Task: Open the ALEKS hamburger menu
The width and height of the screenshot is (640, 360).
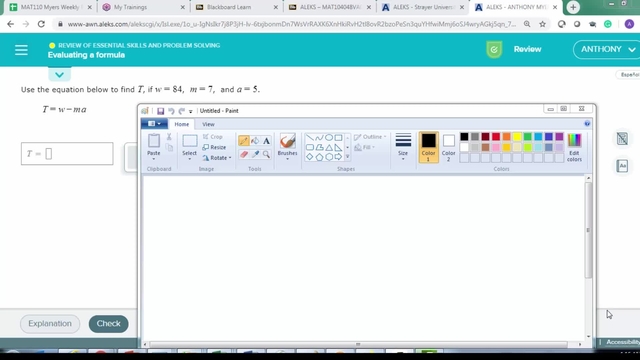Action: click(x=21, y=50)
